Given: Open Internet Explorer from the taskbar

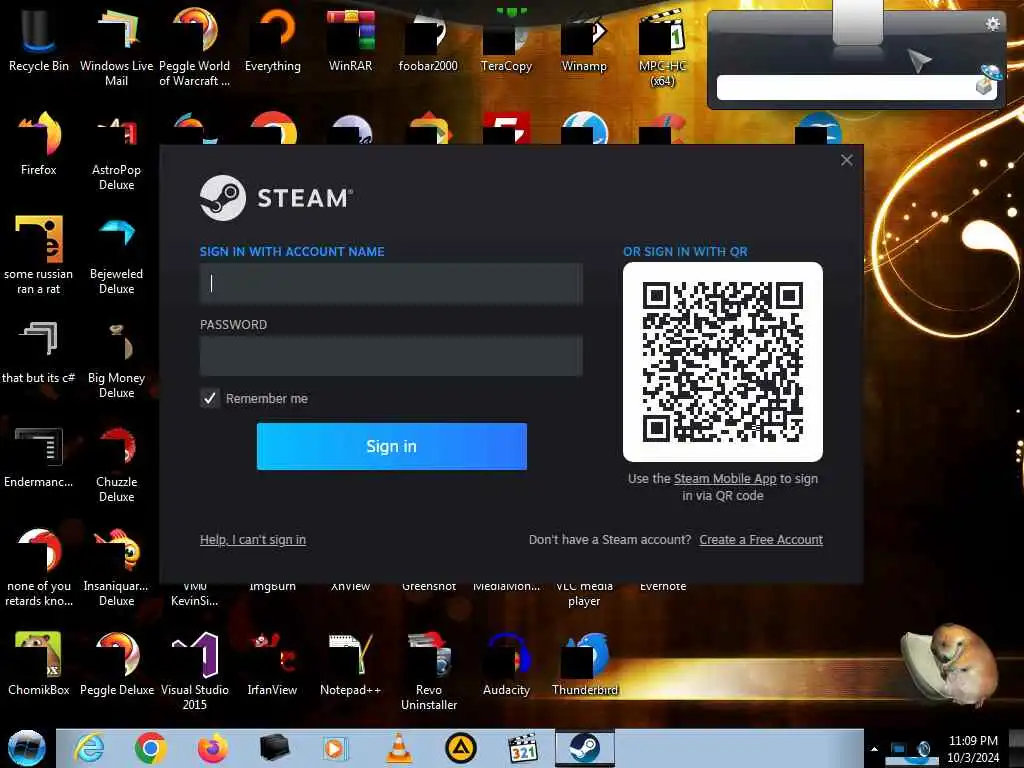Looking at the screenshot, I should click(89, 748).
